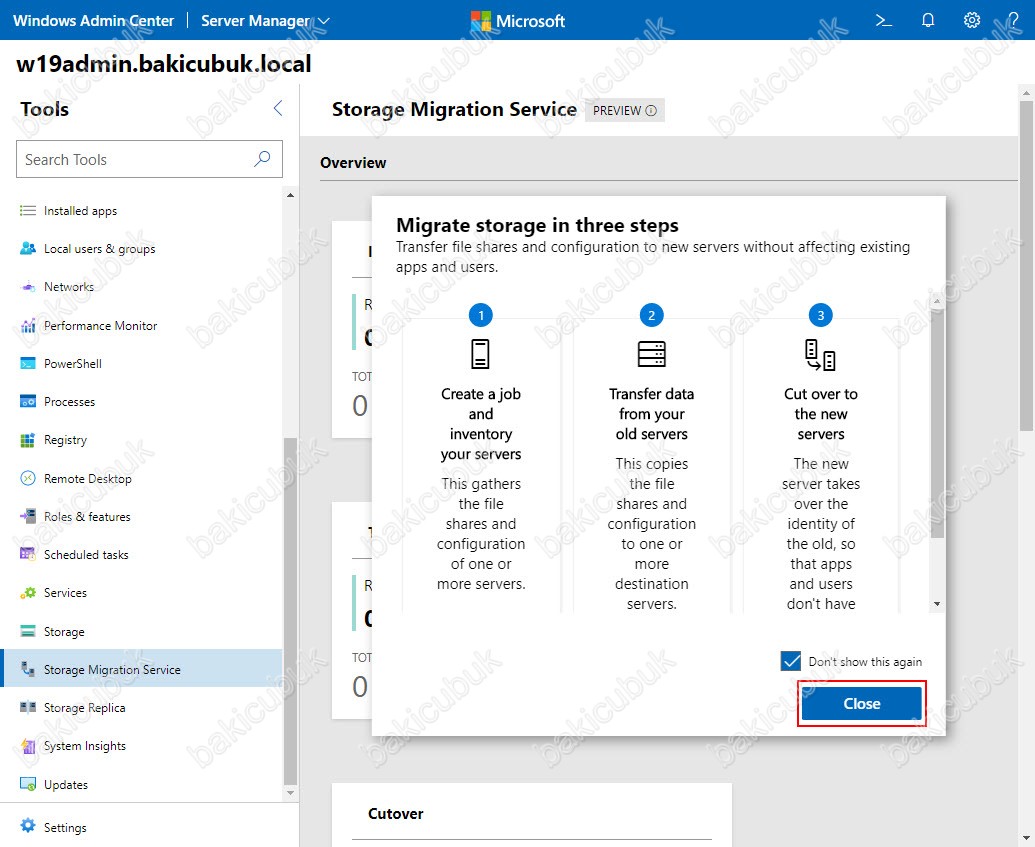Click the Storage drive icon
This screenshot has width=1035, height=847.
click(28, 631)
